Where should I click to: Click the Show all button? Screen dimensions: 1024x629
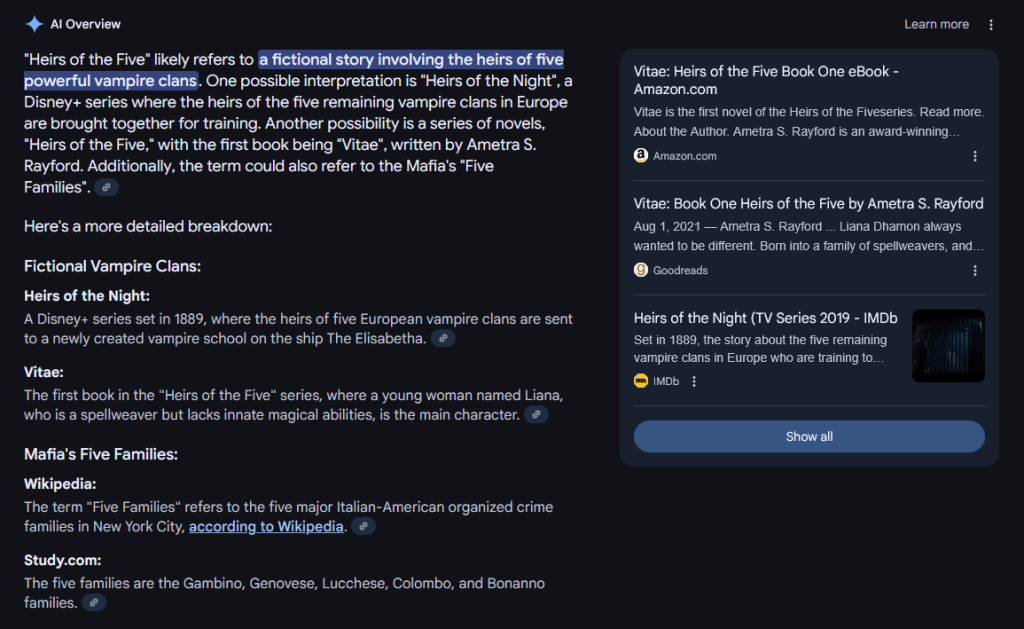[x=809, y=436]
